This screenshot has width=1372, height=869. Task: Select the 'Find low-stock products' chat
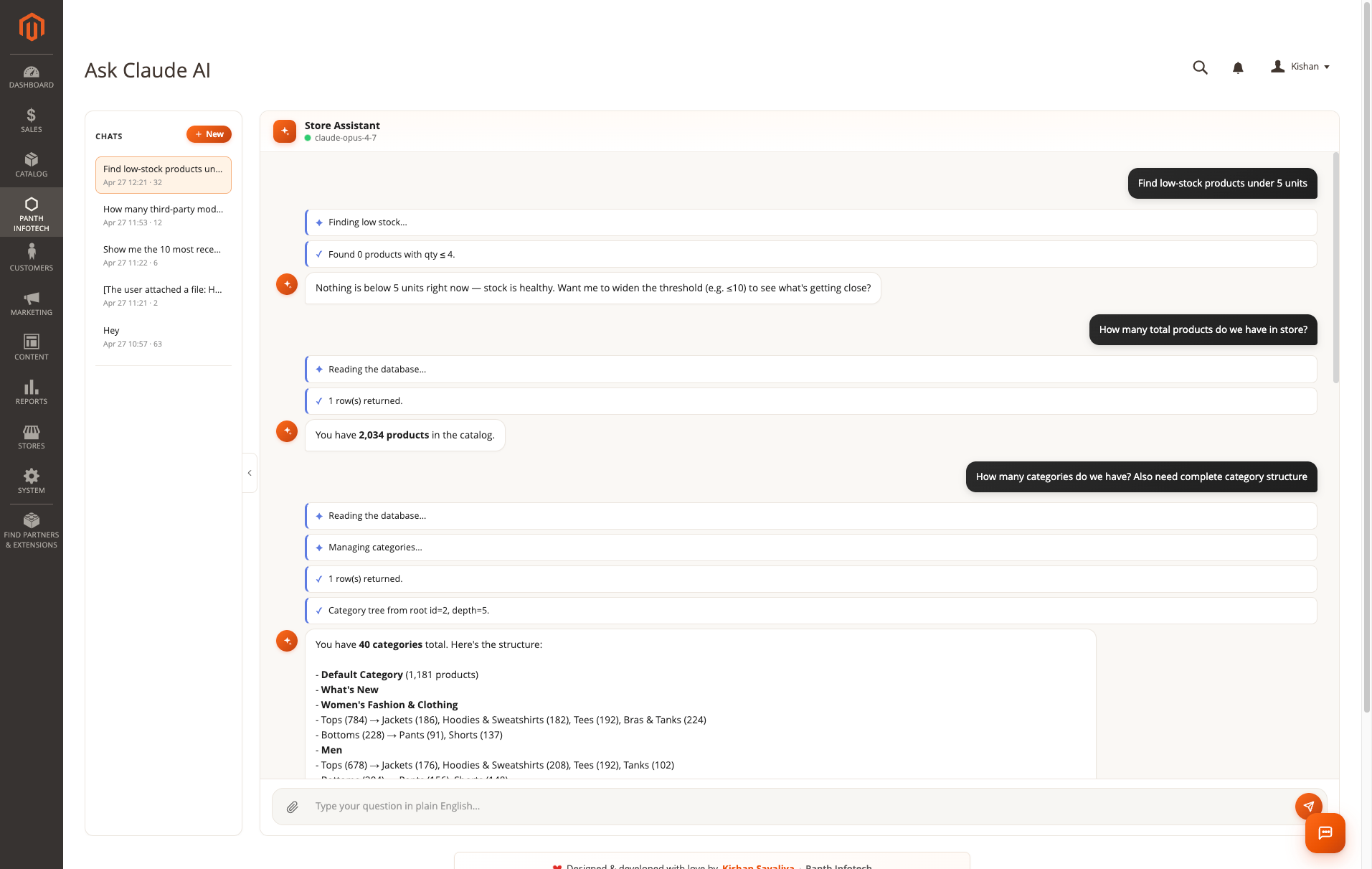(x=164, y=175)
